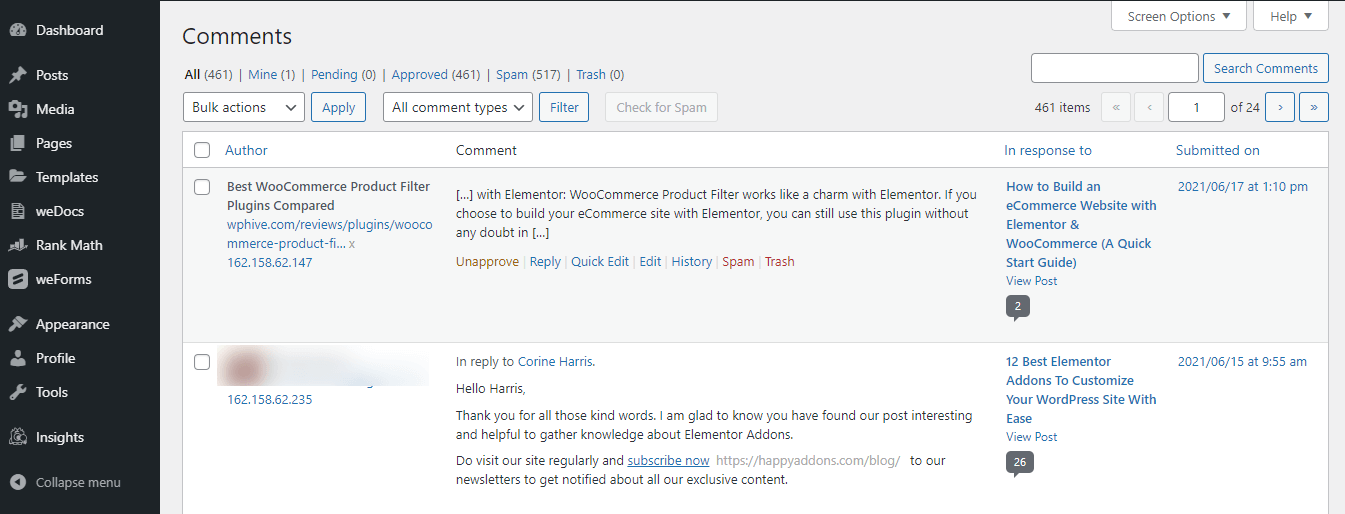The width and height of the screenshot is (1345, 514).
Task: Open Quick Edit for first comment
Action: point(600,261)
